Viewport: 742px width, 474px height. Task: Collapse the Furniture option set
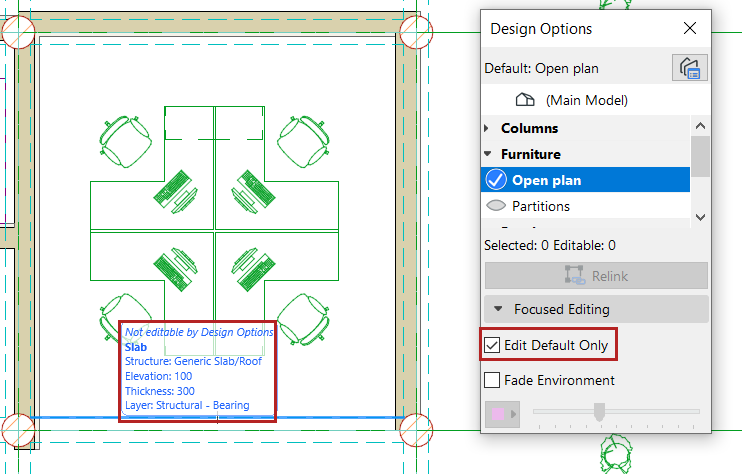pyautogui.click(x=488, y=154)
